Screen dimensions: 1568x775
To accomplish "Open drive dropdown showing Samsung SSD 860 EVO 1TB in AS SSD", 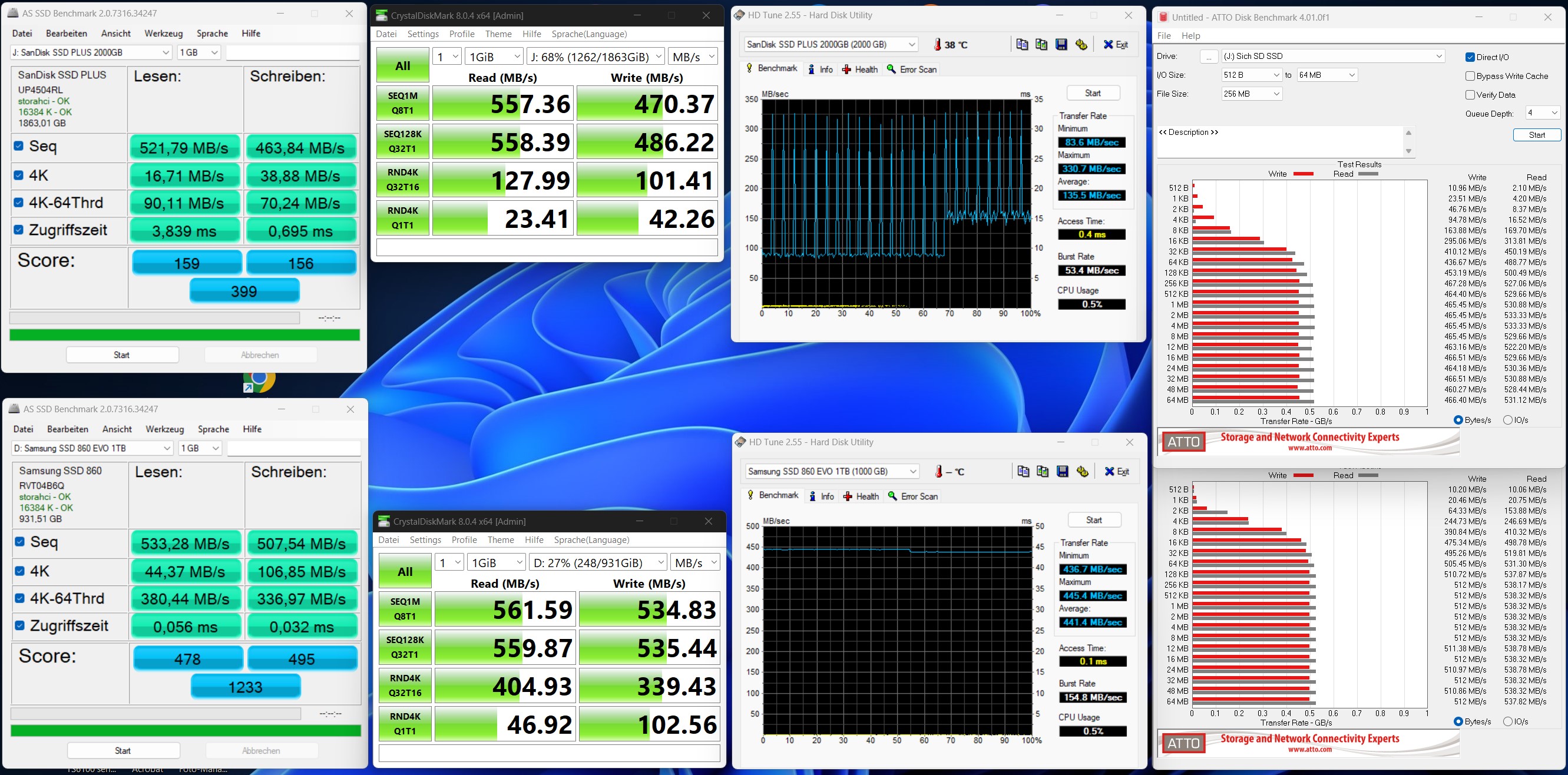I will [92, 448].
